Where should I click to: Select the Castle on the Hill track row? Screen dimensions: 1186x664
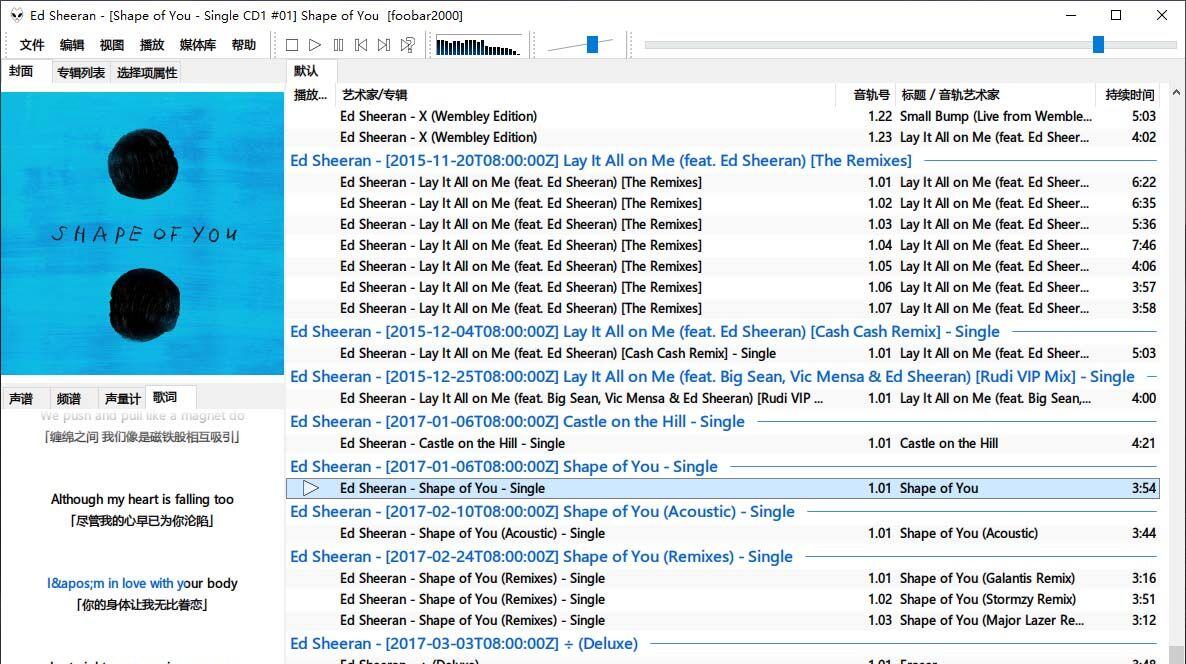[x=722, y=444]
